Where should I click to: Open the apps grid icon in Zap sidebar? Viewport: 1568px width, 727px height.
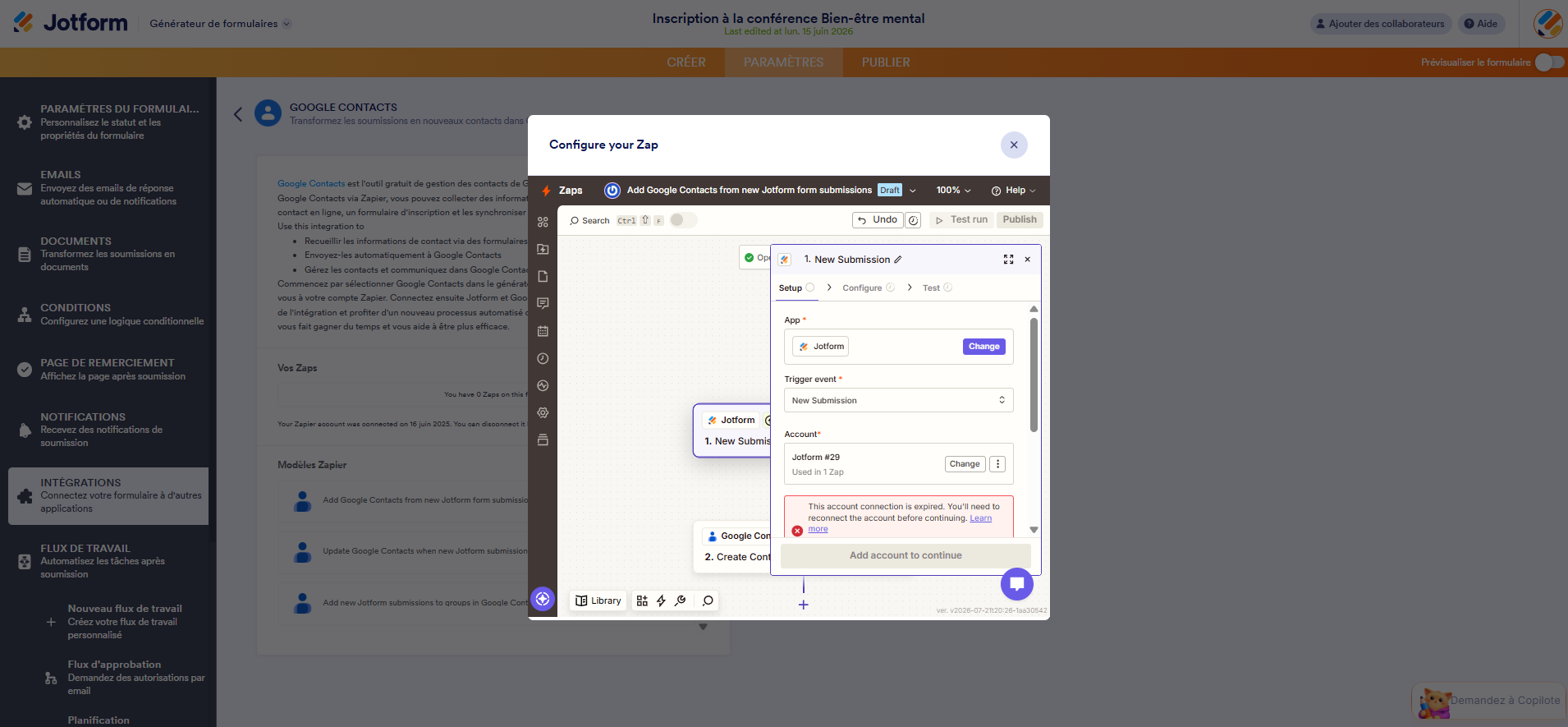[543, 222]
